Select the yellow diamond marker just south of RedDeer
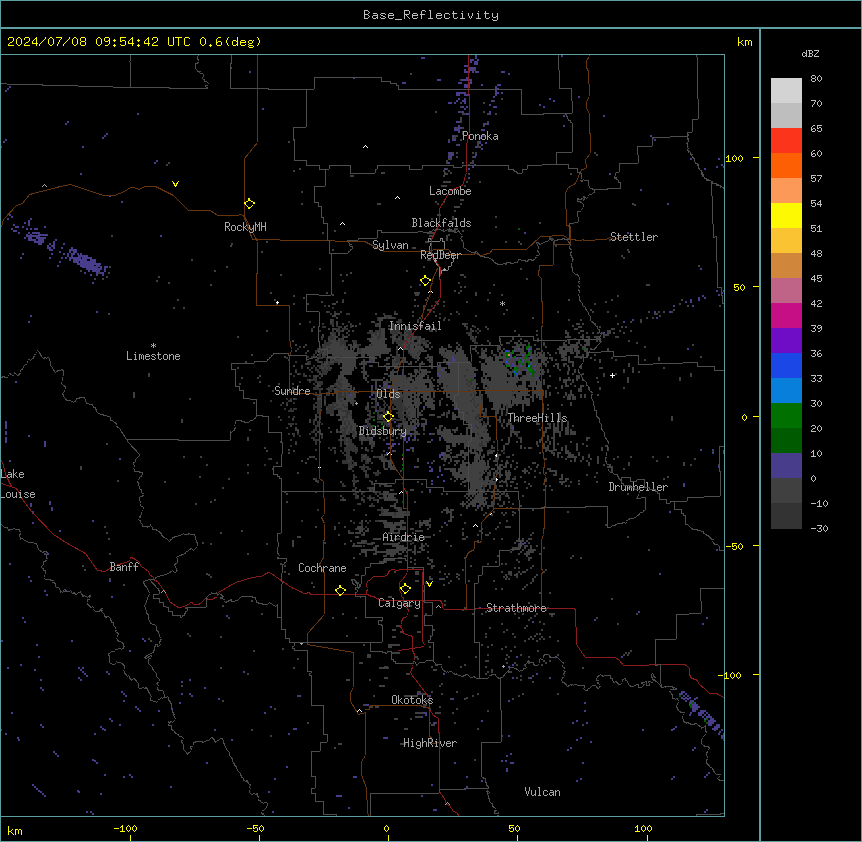The image size is (862, 842). pyautogui.click(x=426, y=281)
